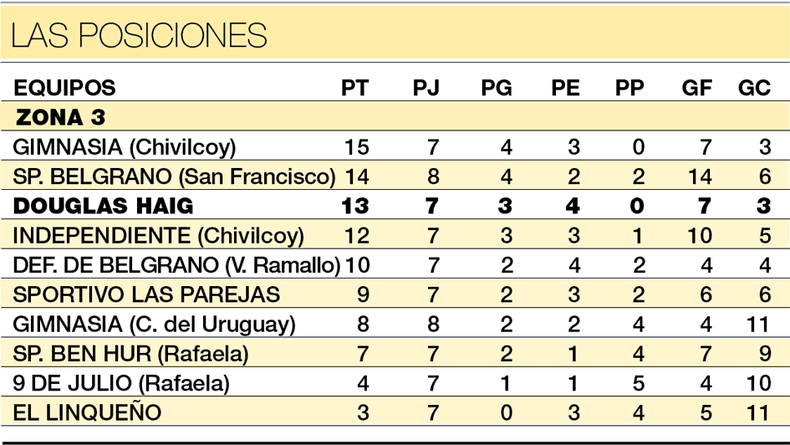Click the GIMNASIA (Chivilcoy) team row
The image size is (790, 445).
[395, 147]
